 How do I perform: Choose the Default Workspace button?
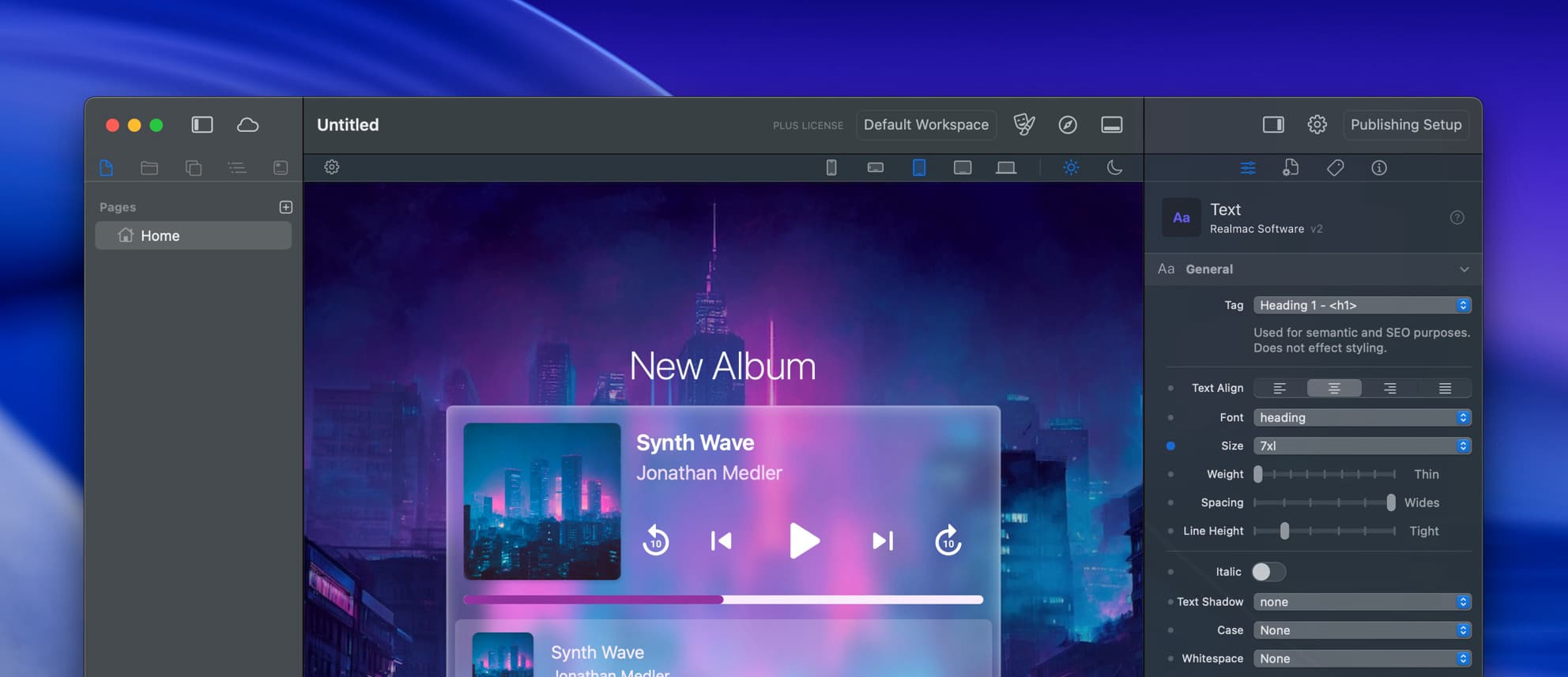(x=926, y=125)
